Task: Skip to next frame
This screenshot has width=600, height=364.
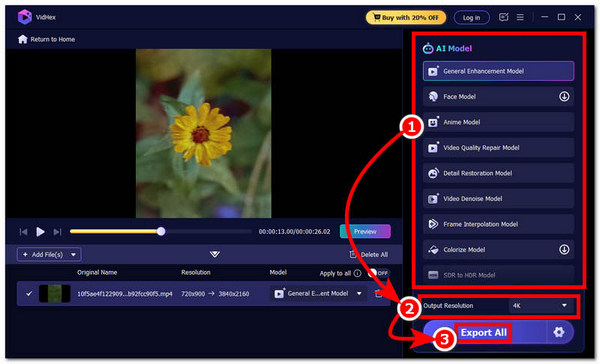Action: 57,232
